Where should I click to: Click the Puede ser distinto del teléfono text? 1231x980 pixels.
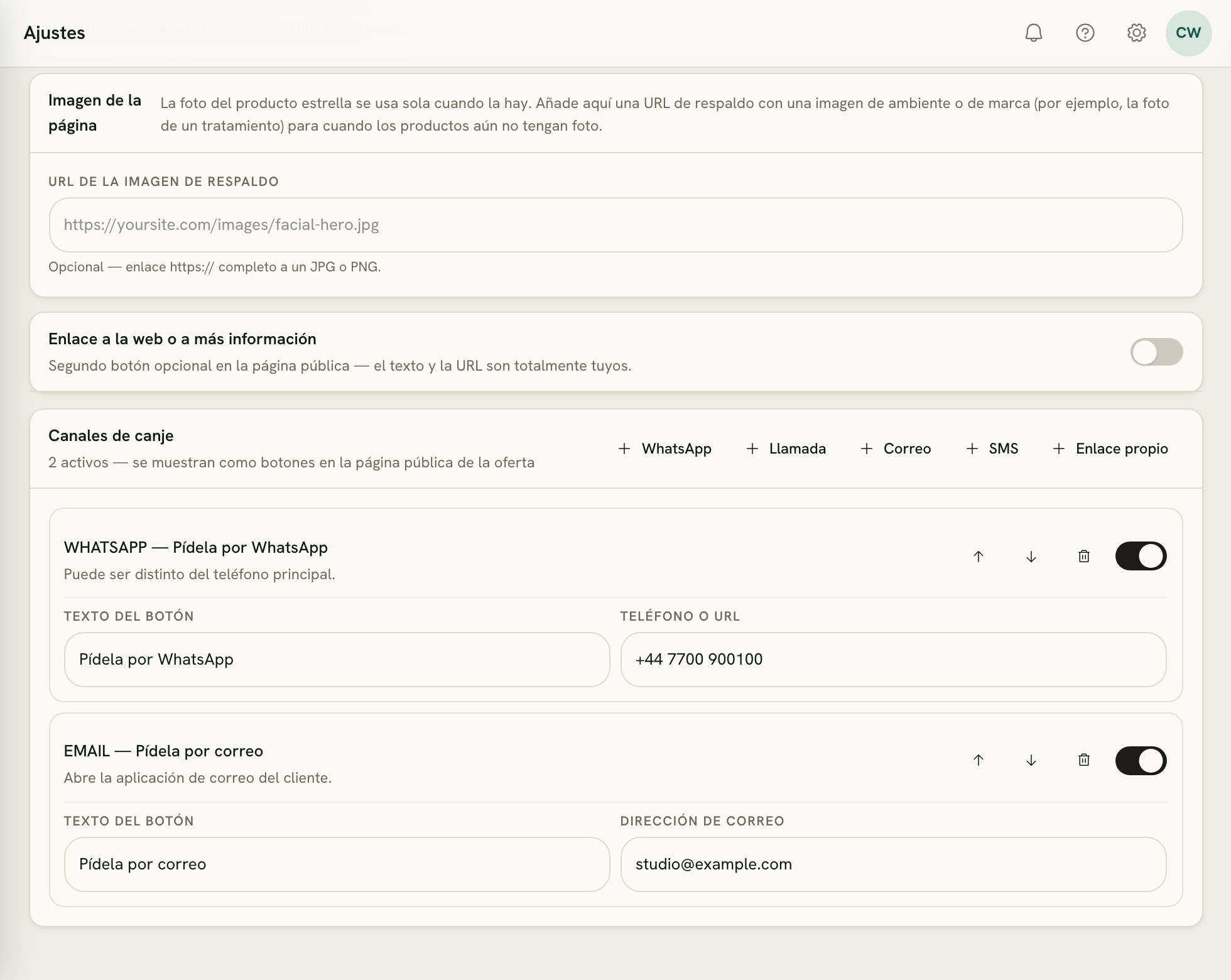tap(200, 574)
